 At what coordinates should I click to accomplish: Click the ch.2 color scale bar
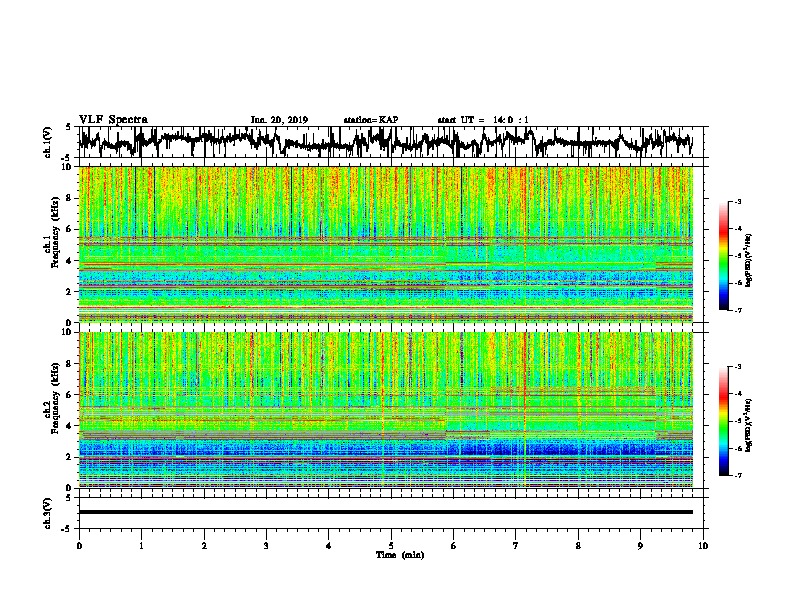click(723, 421)
